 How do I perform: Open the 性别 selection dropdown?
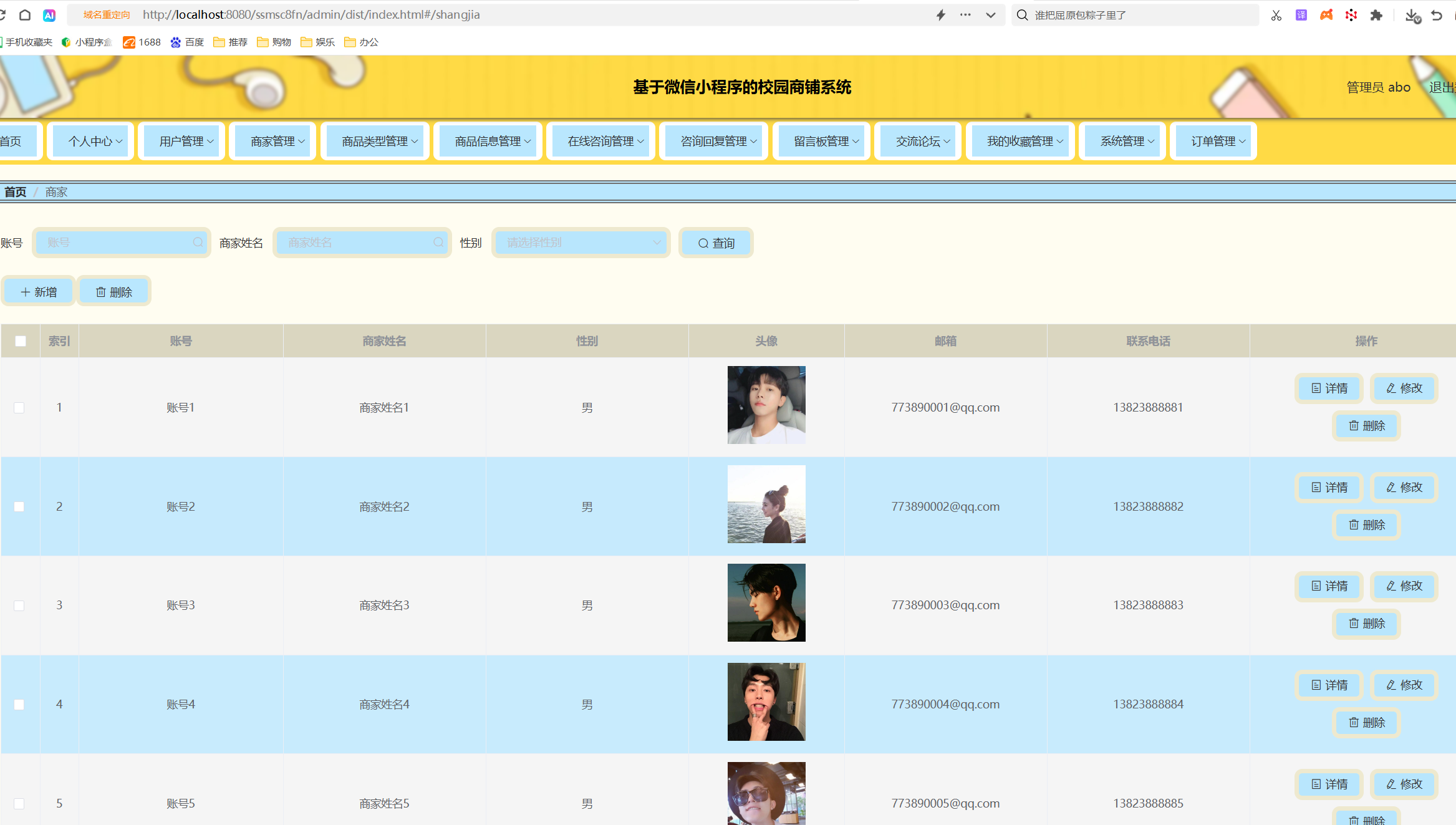[581, 243]
